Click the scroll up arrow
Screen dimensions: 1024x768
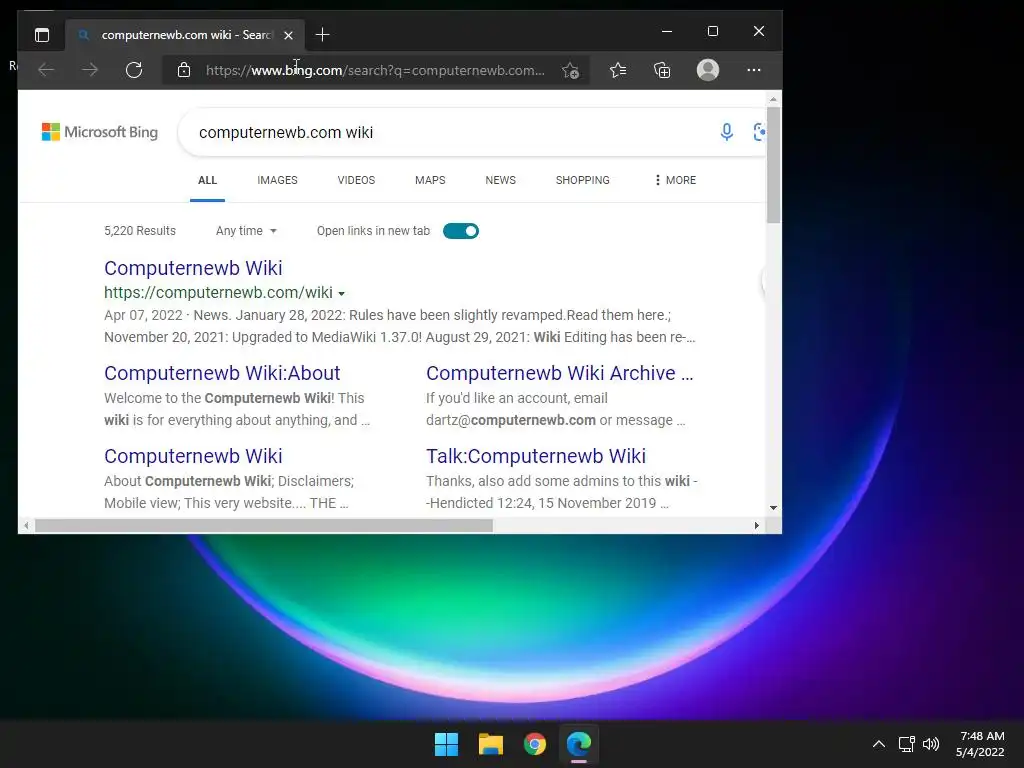[x=773, y=99]
